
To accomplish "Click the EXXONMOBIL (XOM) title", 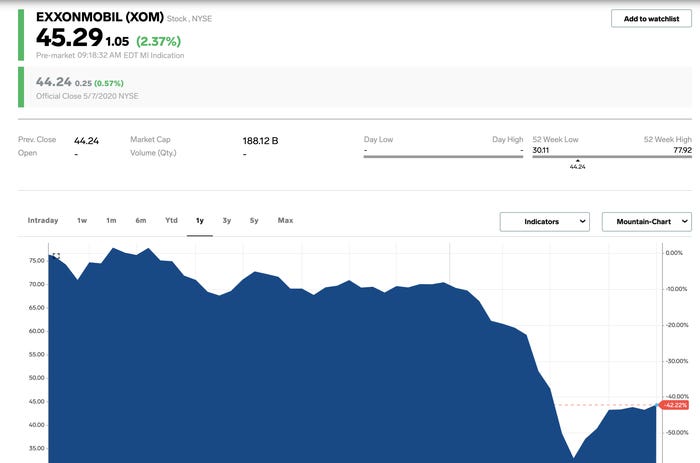I will [100, 17].
